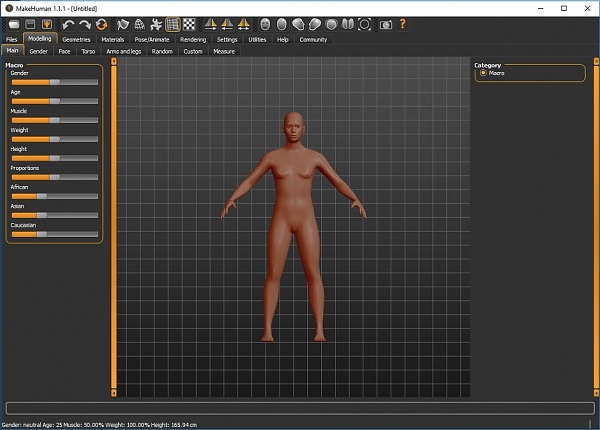Switch to the Rendering tab

point(193,39)
